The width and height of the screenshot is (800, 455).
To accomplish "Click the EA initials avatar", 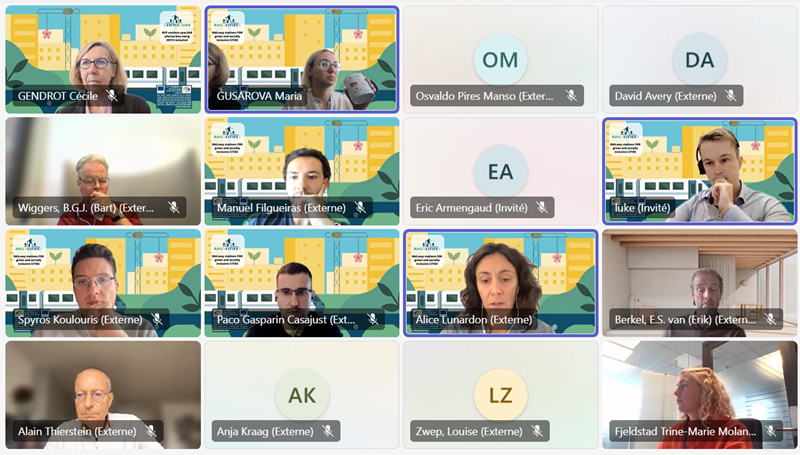I will click(501, 171).
